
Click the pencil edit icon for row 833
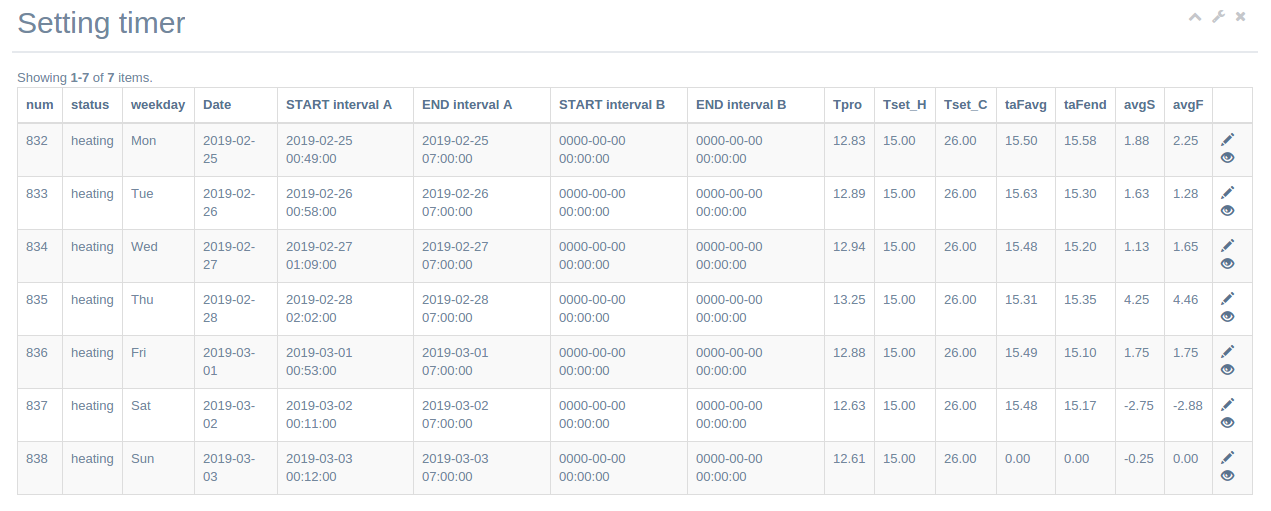pyautogui.click(x=1228, y=192)
